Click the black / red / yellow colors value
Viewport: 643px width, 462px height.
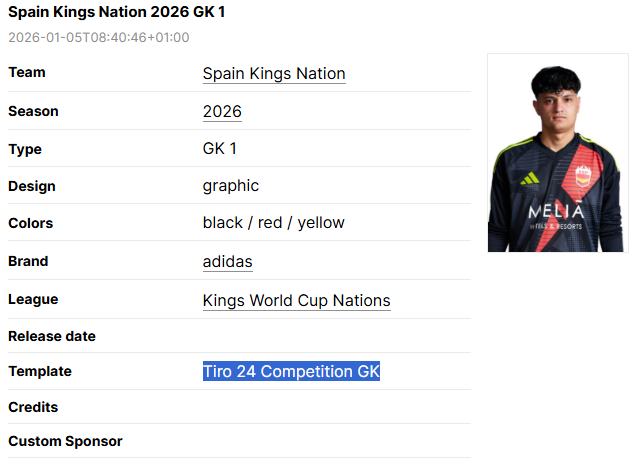[273, 222]
